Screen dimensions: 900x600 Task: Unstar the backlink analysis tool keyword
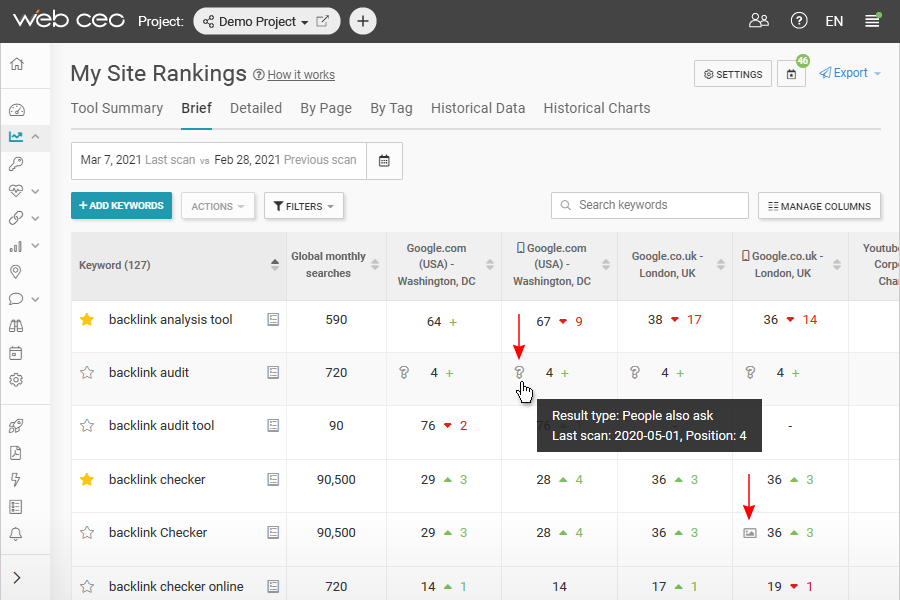pos(87,320)
